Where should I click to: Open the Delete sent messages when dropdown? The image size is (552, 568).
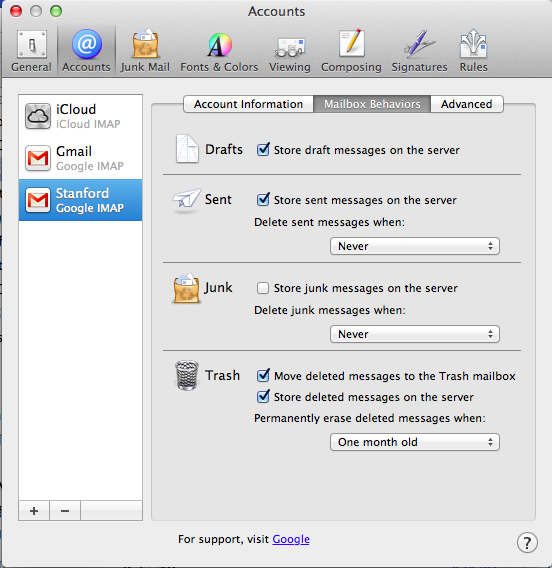click(415, 246)
